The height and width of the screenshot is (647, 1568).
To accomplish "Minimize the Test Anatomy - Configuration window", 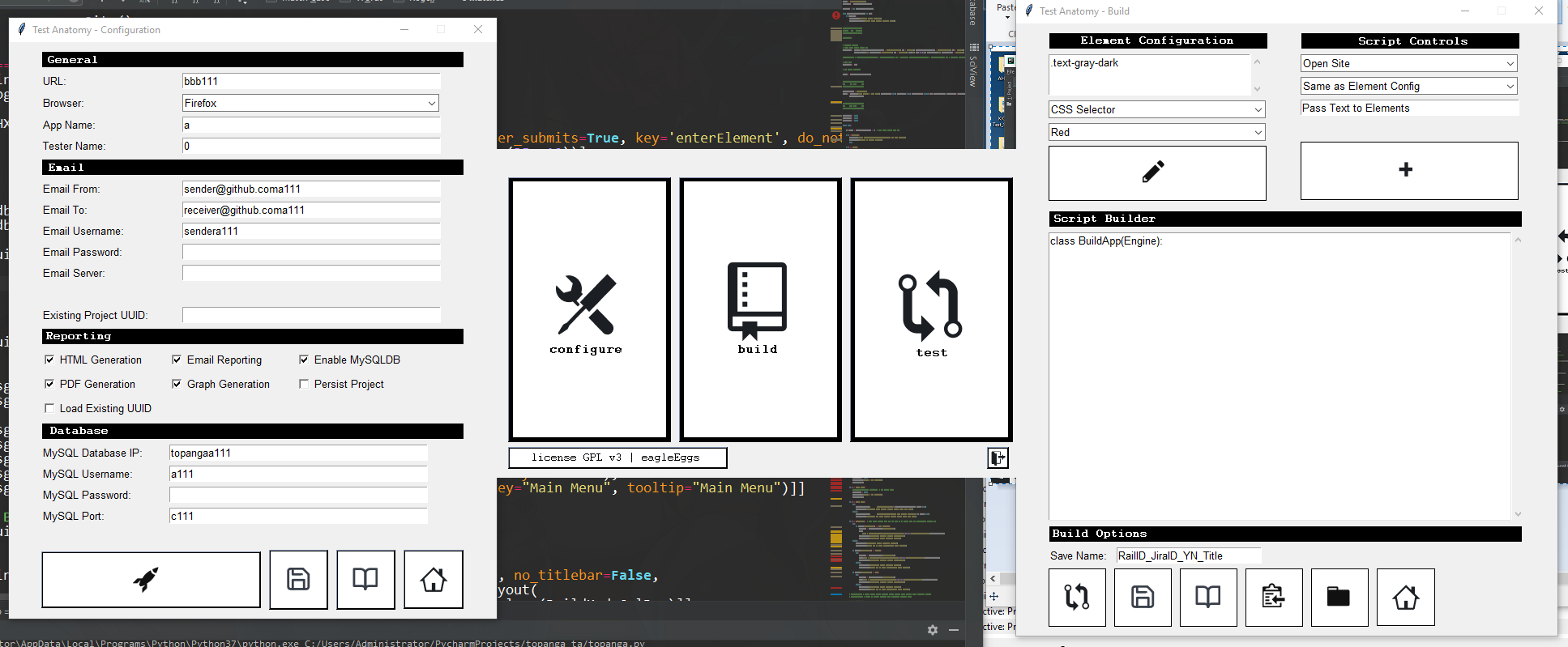I will point(404,29).
